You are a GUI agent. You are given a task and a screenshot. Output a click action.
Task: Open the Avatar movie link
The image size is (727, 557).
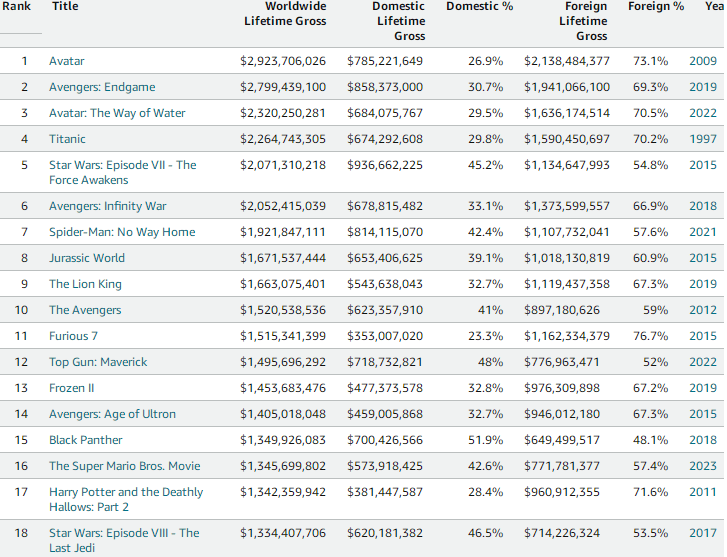67,61
